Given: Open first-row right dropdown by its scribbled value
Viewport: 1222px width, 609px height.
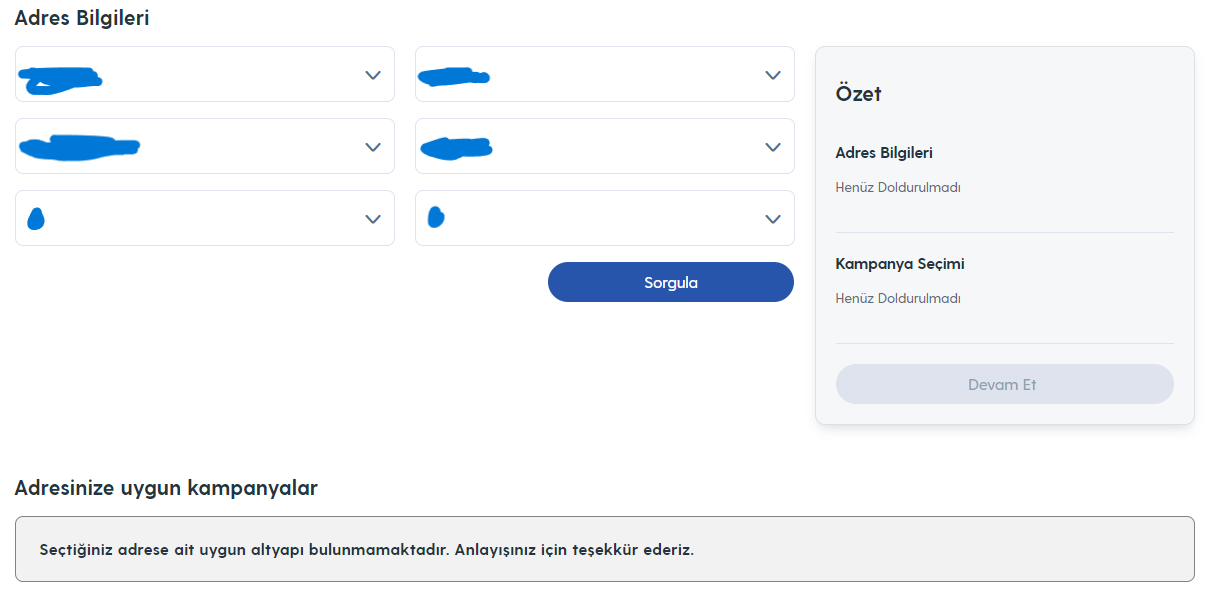Looking at the screenshot, I should (x=454, y=76).
